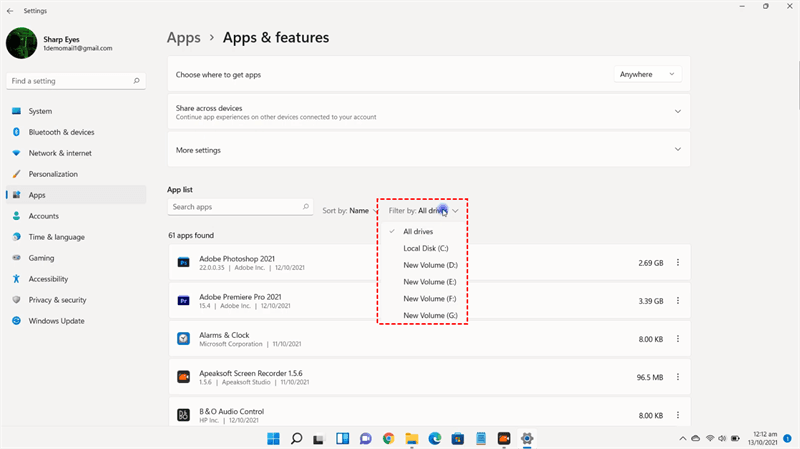Choose New Volume (D:) from filter list
The image size is (800, 449).
(430, 265)
